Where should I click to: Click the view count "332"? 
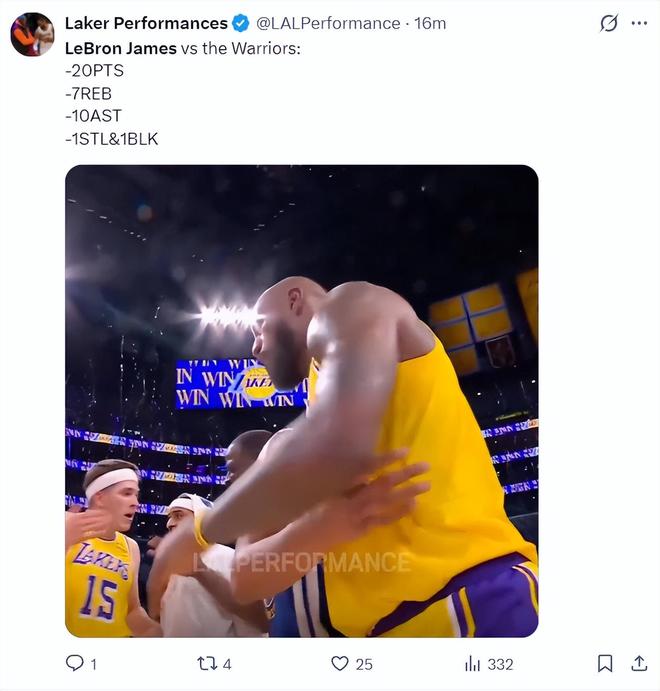point(500,664)
